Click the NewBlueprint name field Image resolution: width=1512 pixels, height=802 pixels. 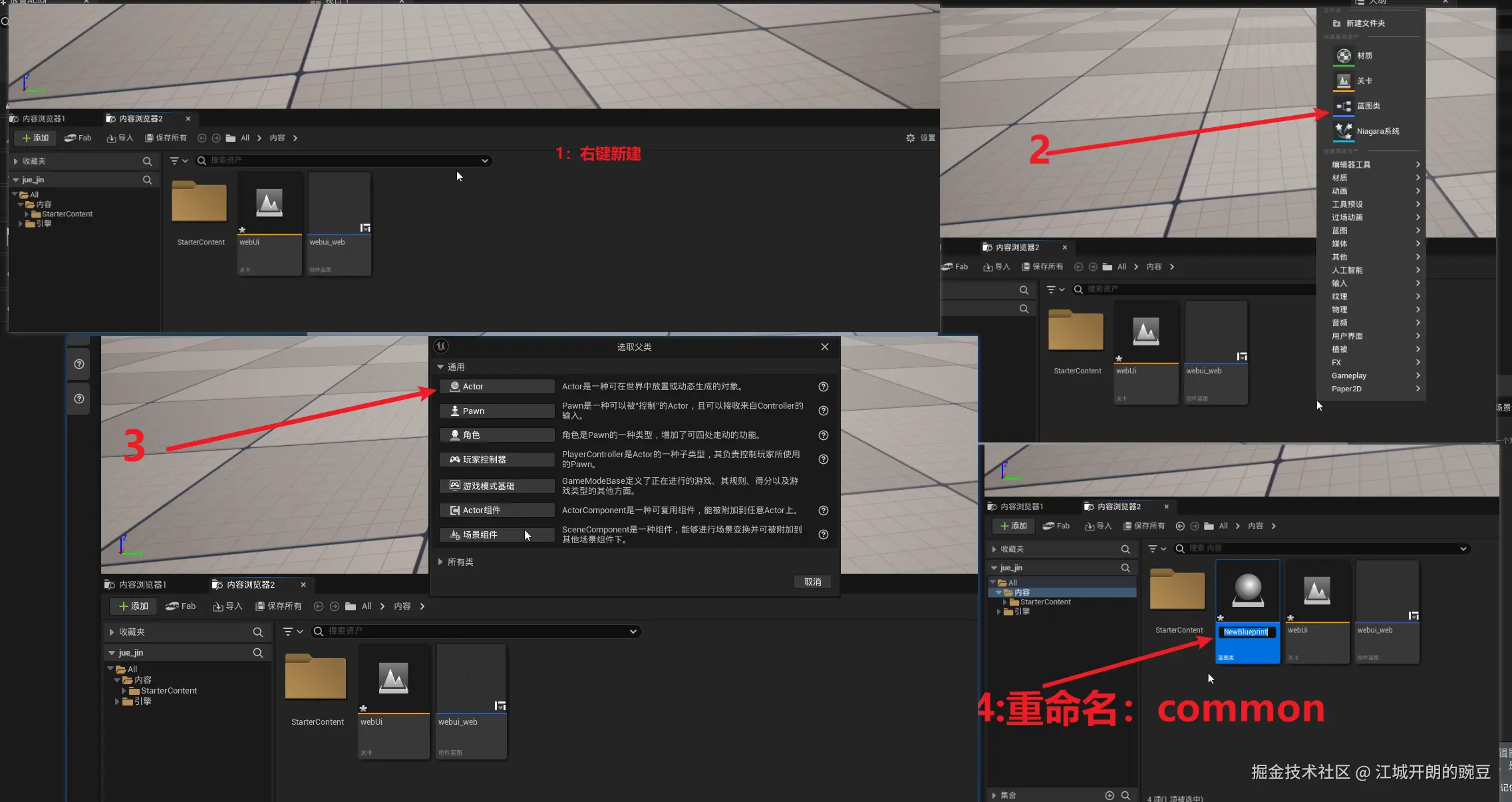coord(1246,632)
